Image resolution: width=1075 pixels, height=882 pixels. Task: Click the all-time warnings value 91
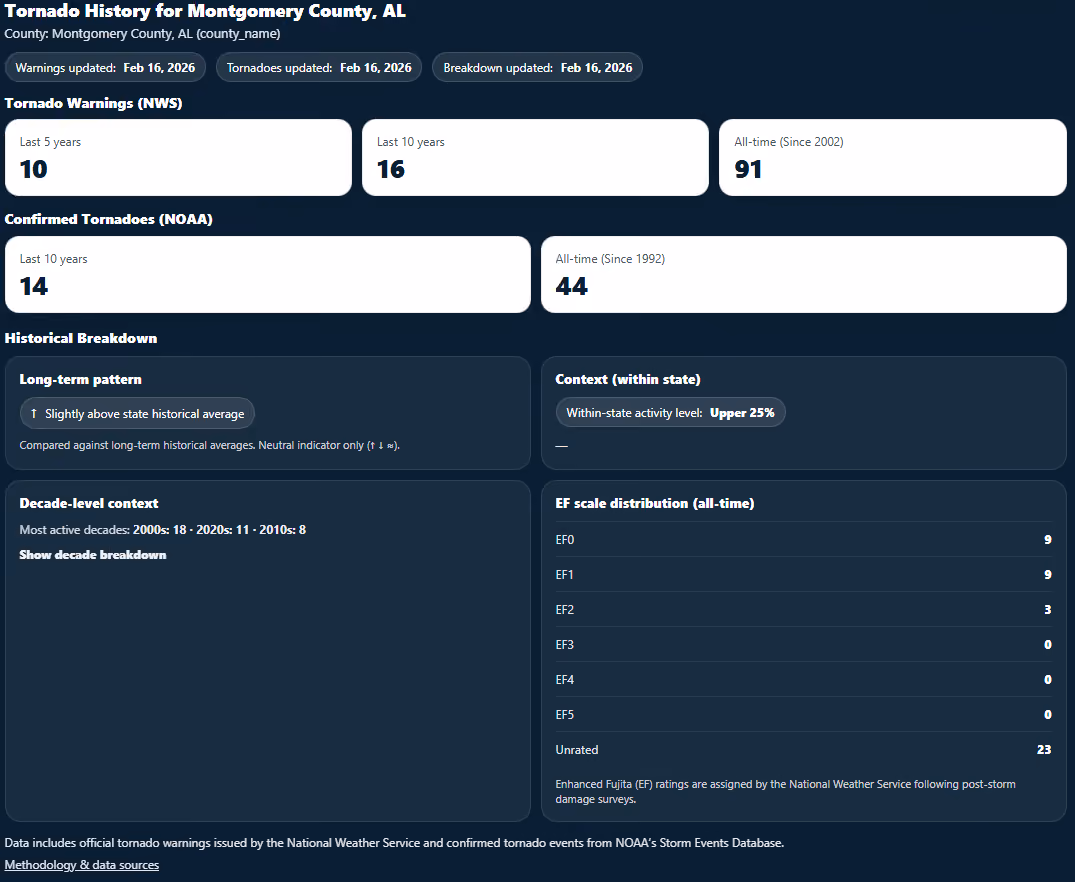(748, 169)
